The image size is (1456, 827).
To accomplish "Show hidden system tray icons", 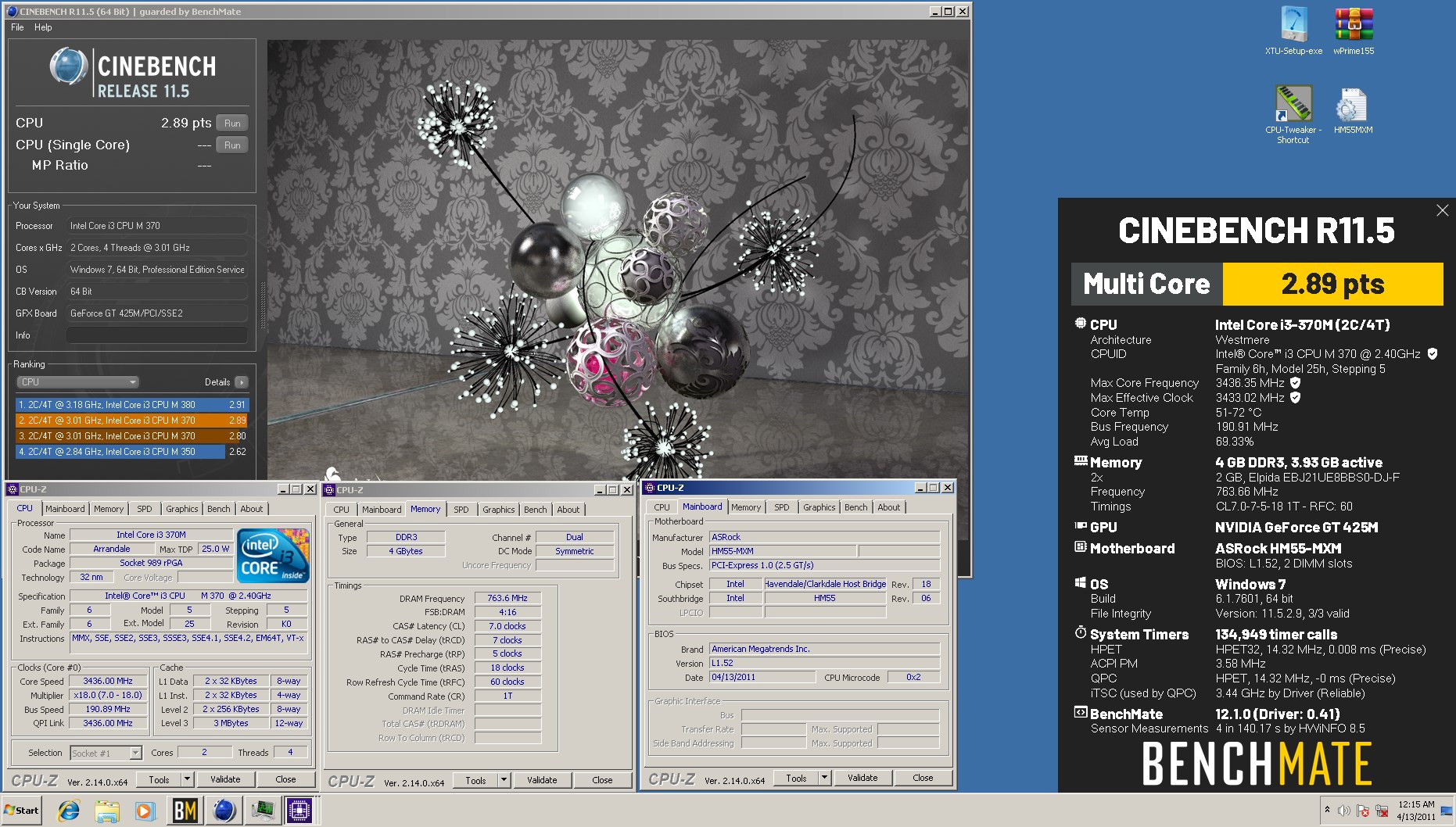I will coord(1327,811).
